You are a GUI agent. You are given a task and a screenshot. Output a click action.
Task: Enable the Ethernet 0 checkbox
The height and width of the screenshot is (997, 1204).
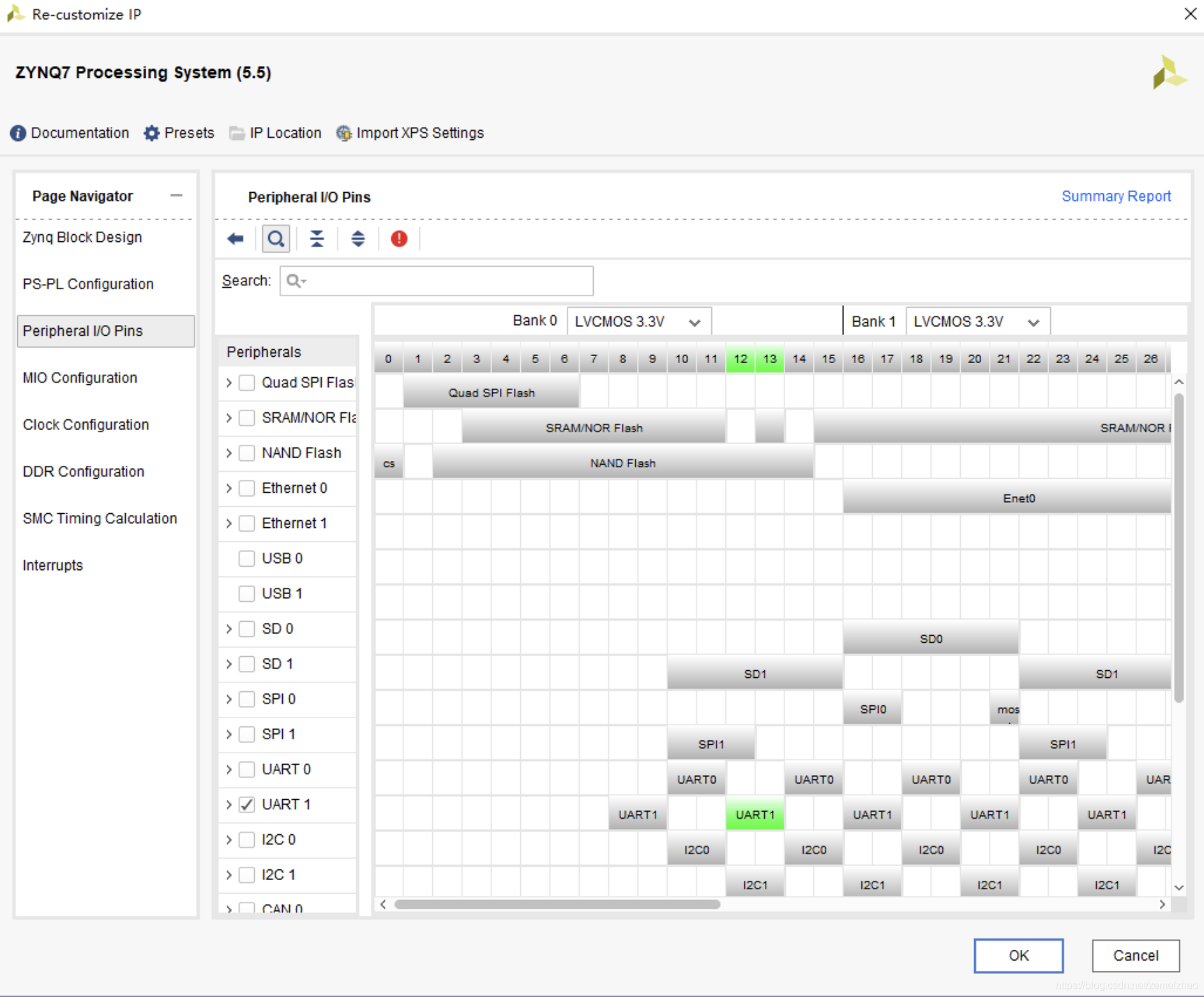246,488
